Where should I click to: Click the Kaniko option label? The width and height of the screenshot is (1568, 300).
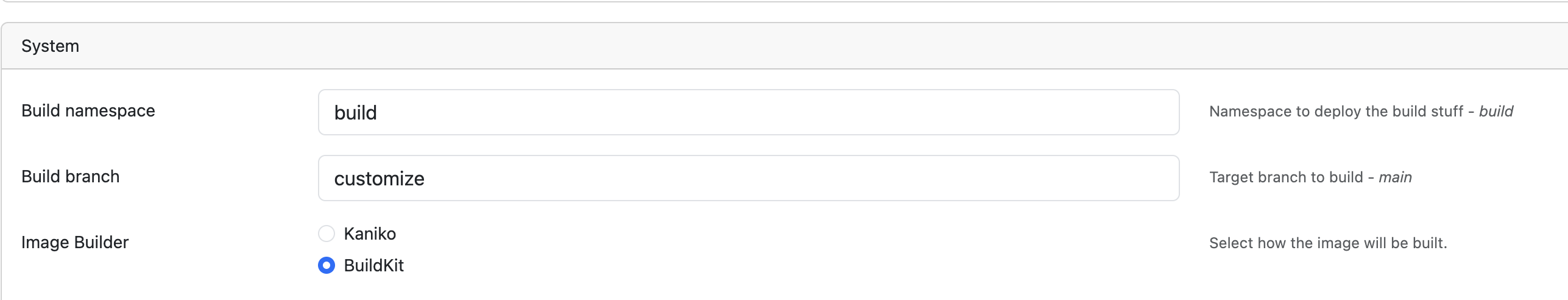pos(370,234)
